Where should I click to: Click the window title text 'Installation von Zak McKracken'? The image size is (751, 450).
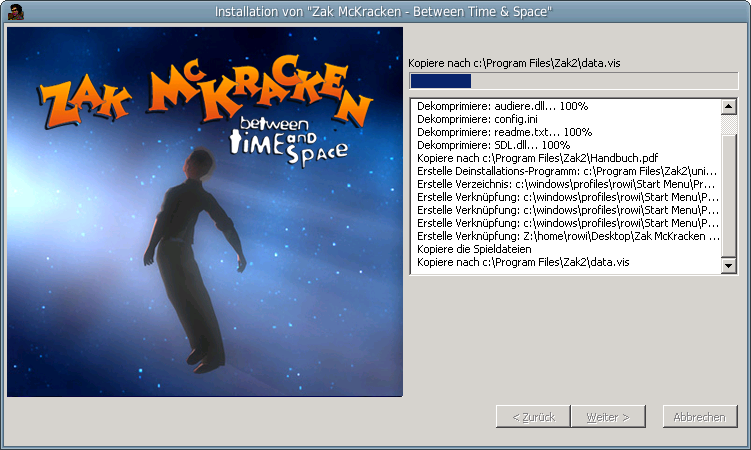[x=383, y=11]
